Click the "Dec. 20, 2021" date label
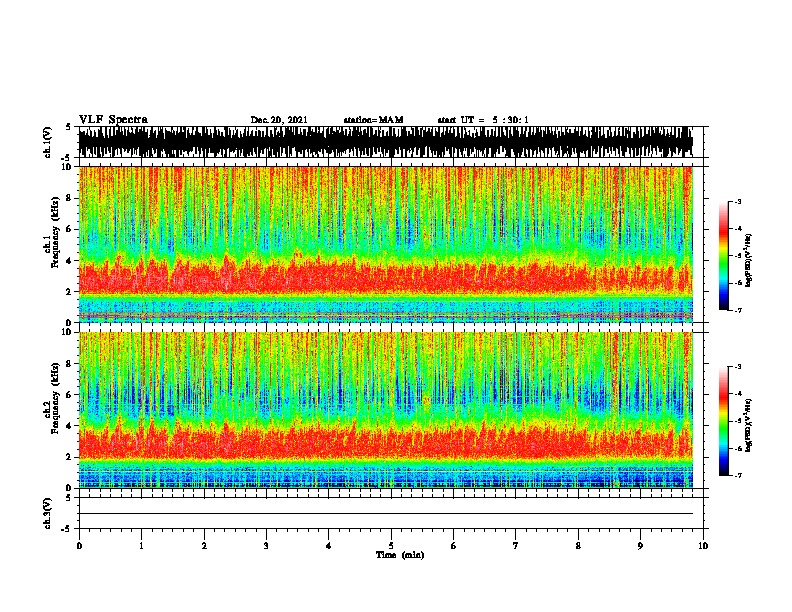 point(279,120)
